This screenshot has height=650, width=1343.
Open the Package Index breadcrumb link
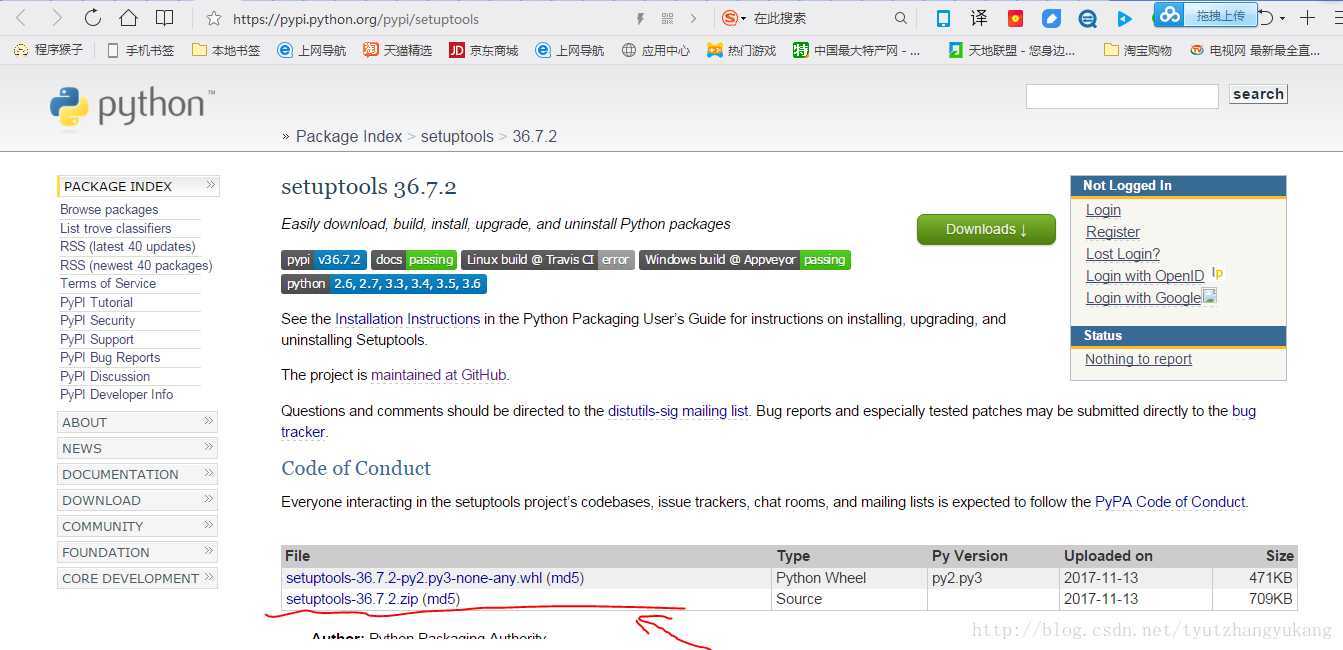click(349, 136)
